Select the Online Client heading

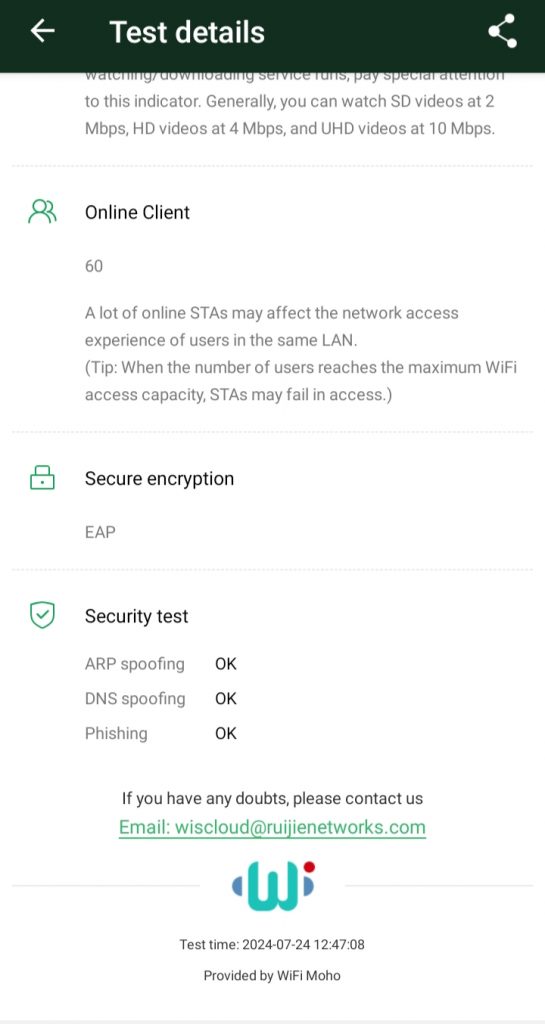click(x=138, y=212)
